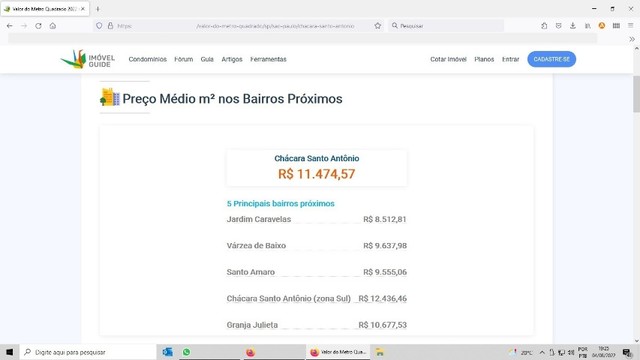
Task: Reload the current page
Action: click(38, 26)
